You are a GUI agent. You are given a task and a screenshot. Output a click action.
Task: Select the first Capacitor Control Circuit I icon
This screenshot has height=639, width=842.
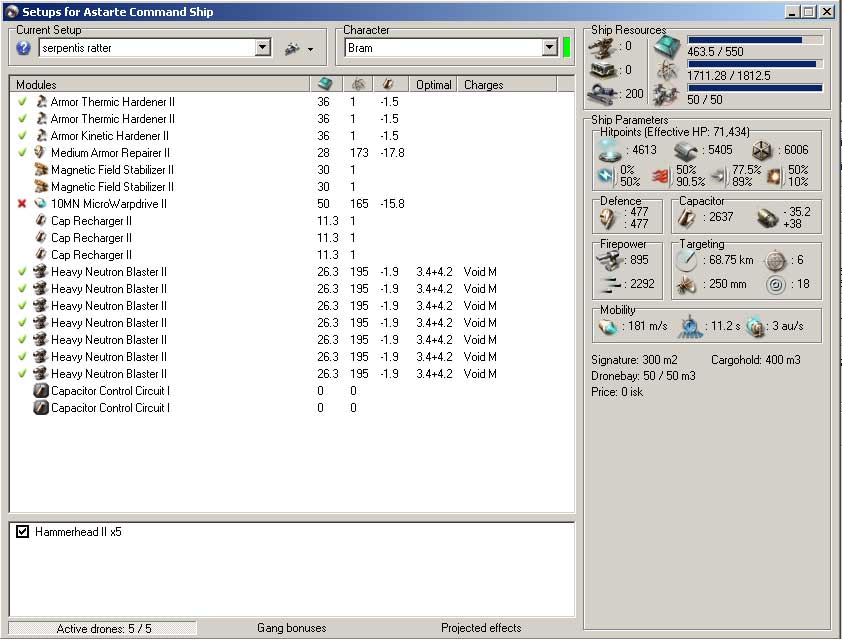click(41, 390)
